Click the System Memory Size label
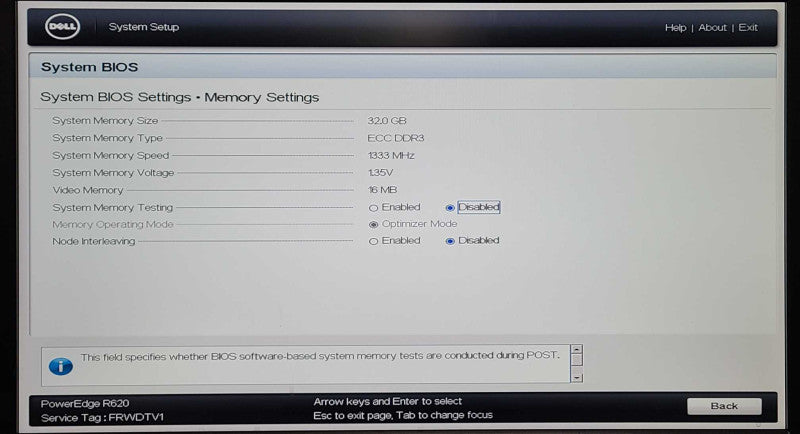Image resolution: width=800 pixels, height=434 pixels. (105, 121)
